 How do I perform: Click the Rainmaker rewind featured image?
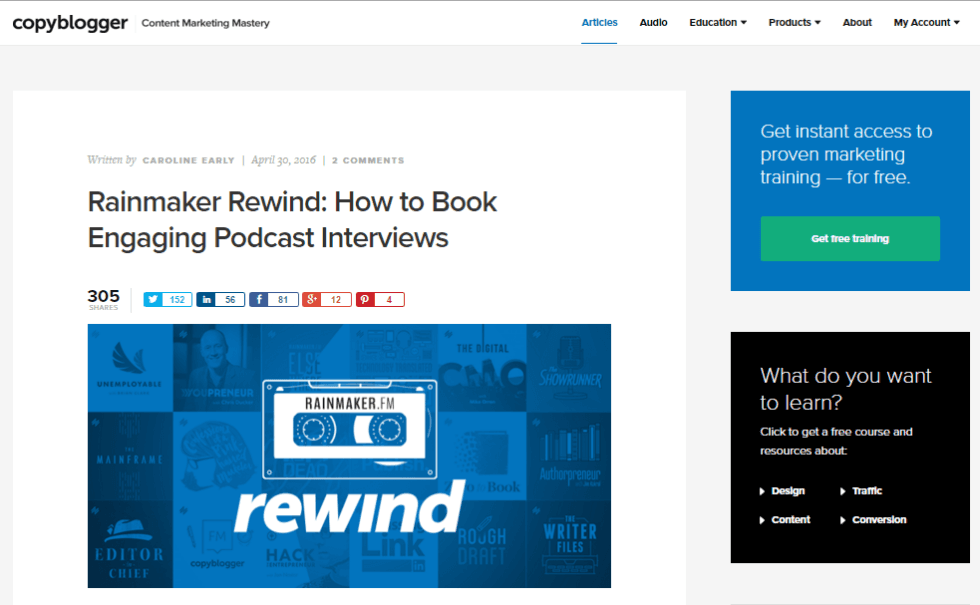point(349,455)
